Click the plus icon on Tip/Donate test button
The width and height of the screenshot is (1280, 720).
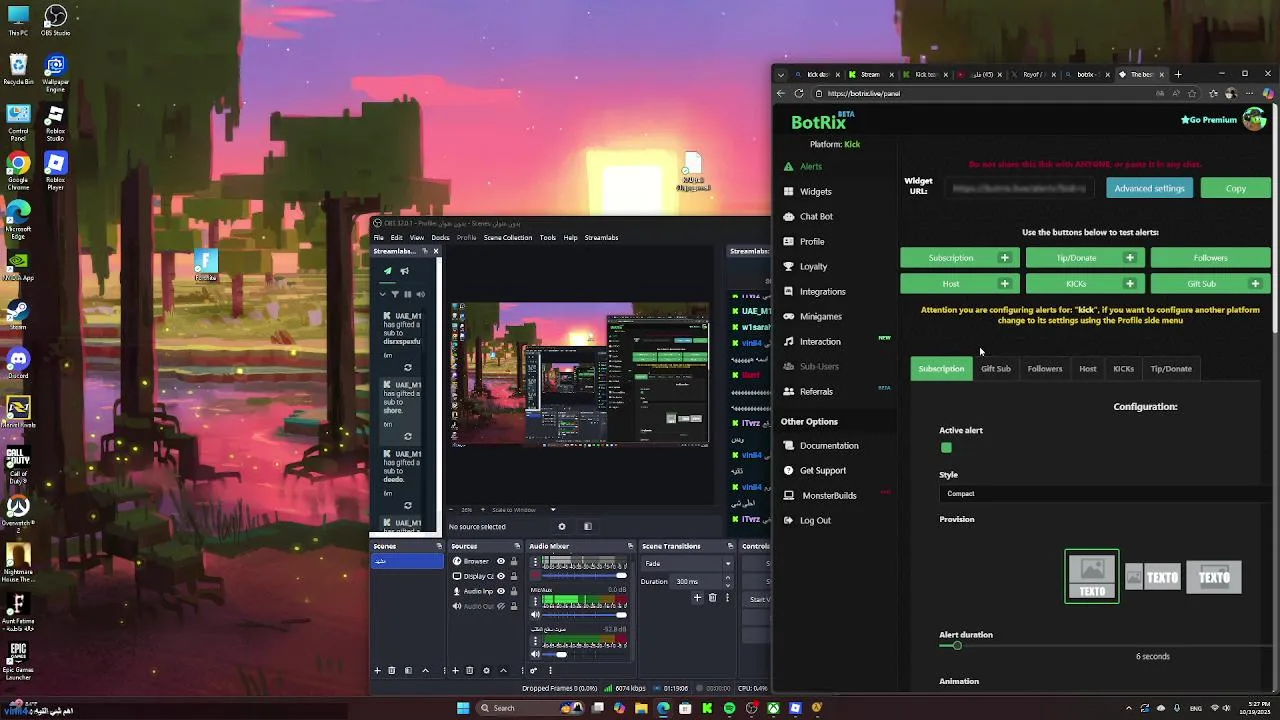(x=1130, y=258)
